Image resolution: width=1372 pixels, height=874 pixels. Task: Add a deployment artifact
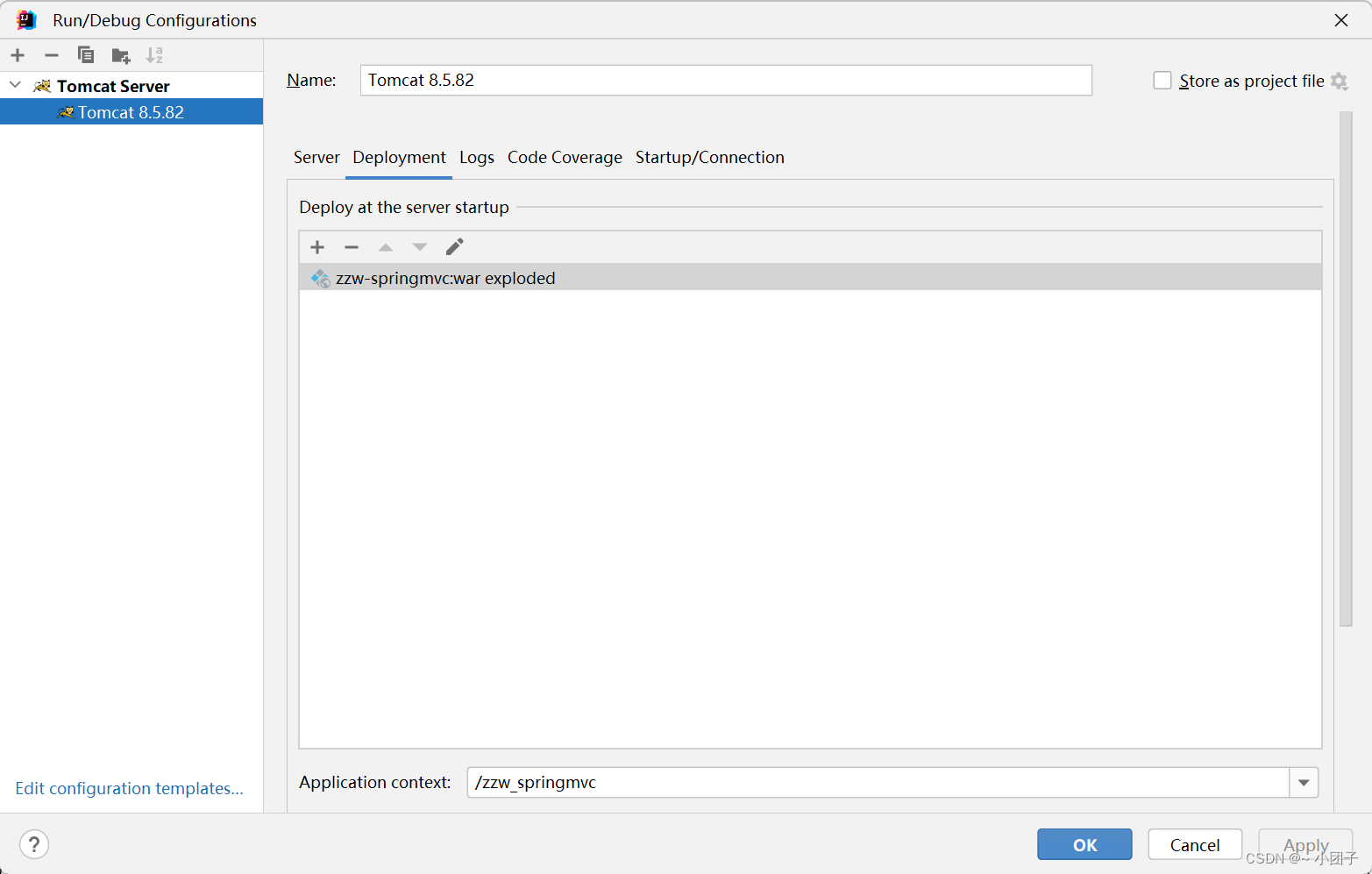[317, 247]
